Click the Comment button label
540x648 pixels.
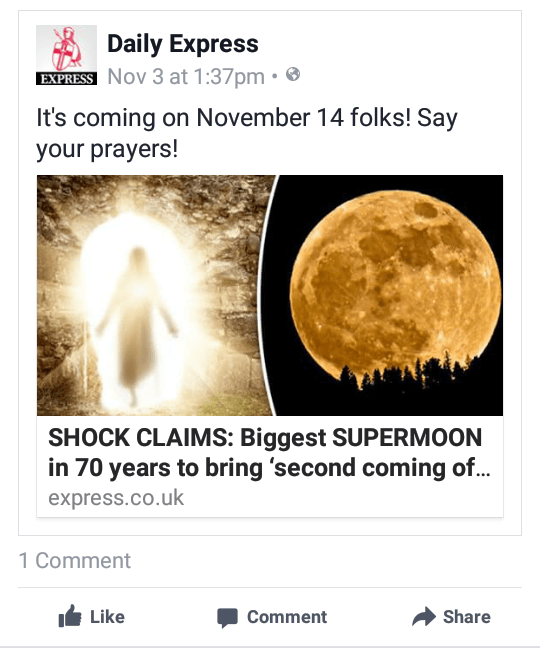point(287,617)
